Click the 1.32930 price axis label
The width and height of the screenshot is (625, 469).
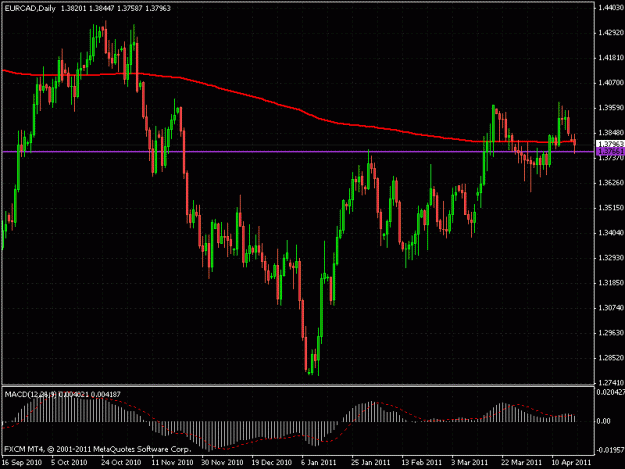[611, 258]
